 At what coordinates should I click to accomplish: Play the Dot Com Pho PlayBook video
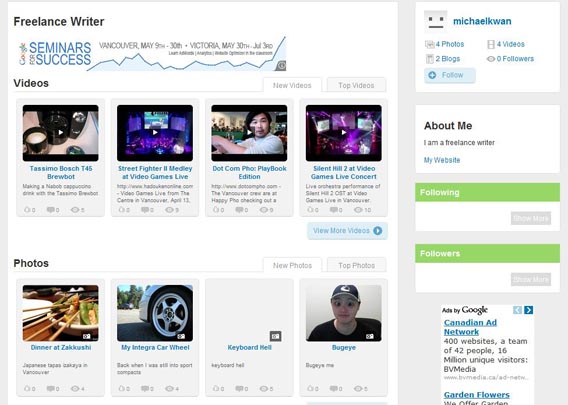point(249,133)
